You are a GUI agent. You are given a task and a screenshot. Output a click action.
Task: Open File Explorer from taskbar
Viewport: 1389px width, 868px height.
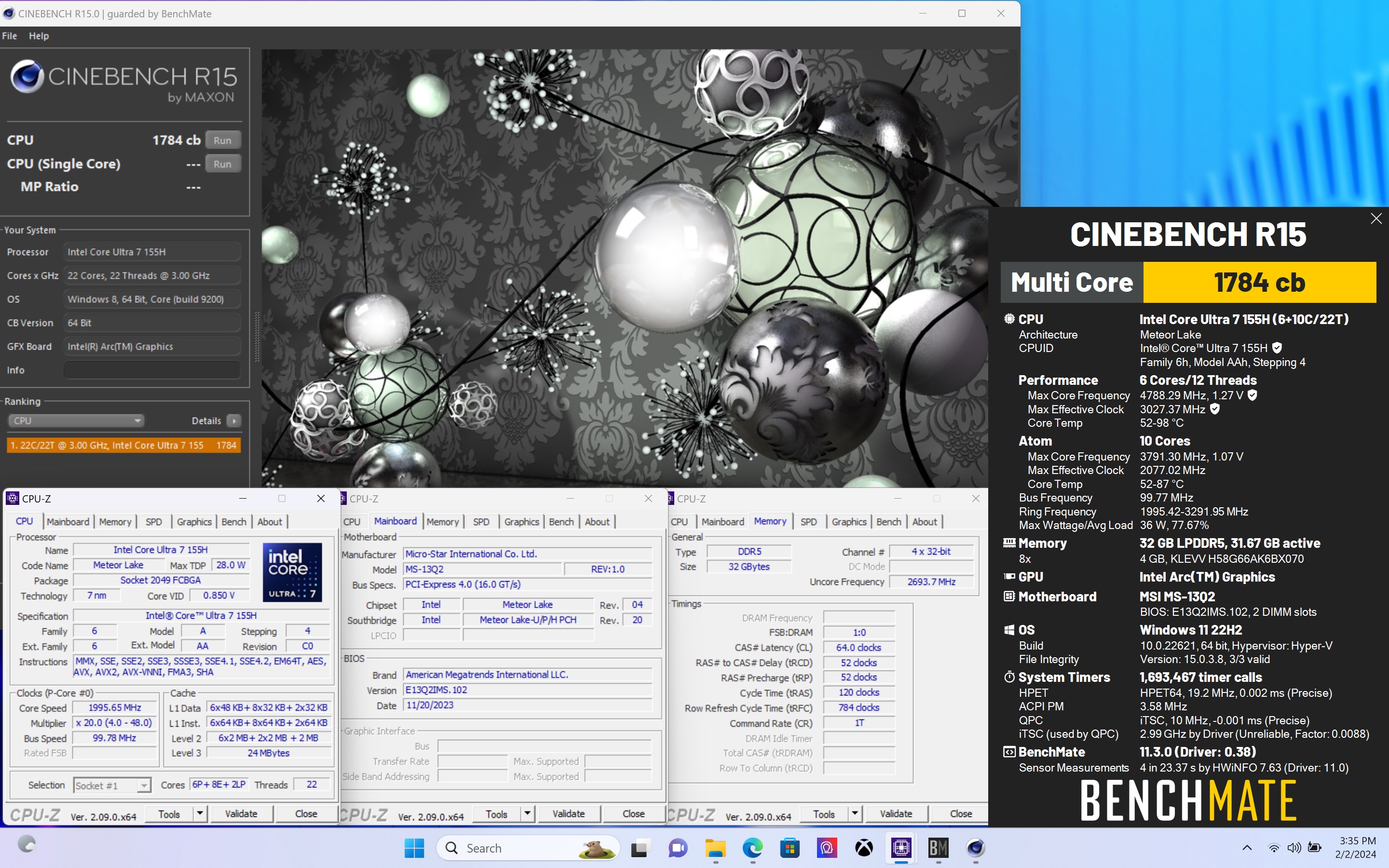point(715,848)
